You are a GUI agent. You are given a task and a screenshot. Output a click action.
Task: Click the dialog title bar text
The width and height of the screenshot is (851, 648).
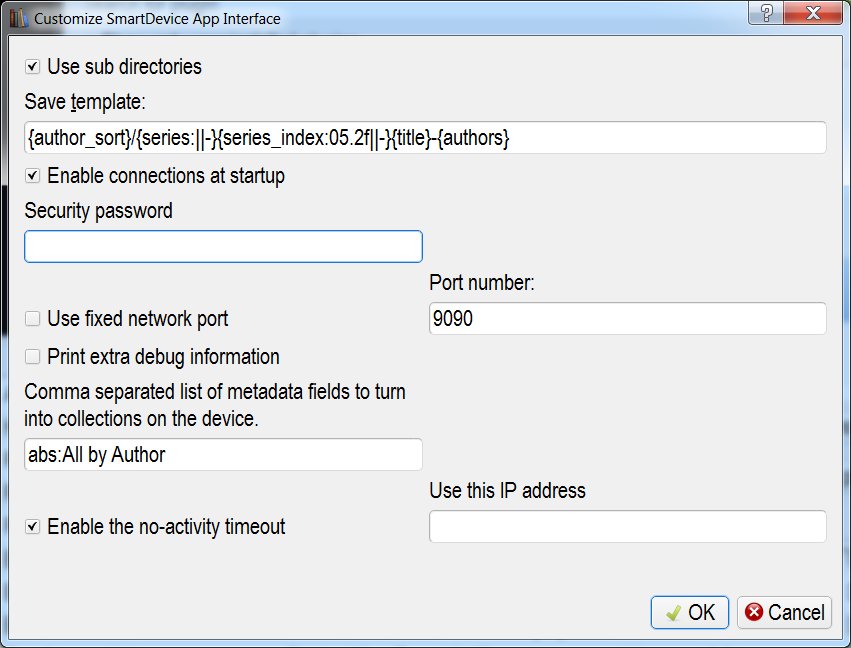pyautogui.click(x=157, y=18)
